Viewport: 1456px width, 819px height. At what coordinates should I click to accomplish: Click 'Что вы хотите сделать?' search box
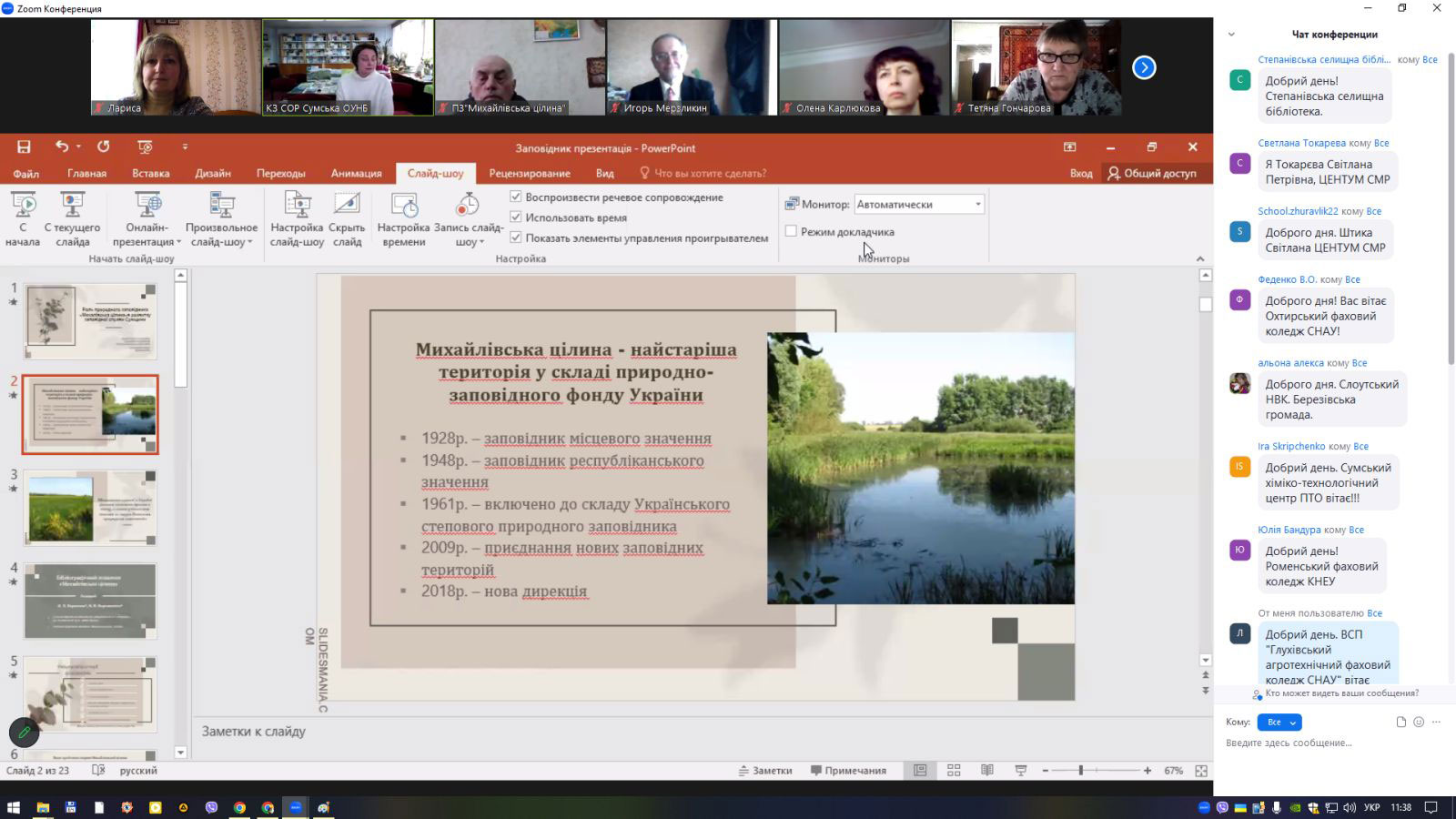tap(703, 173)
